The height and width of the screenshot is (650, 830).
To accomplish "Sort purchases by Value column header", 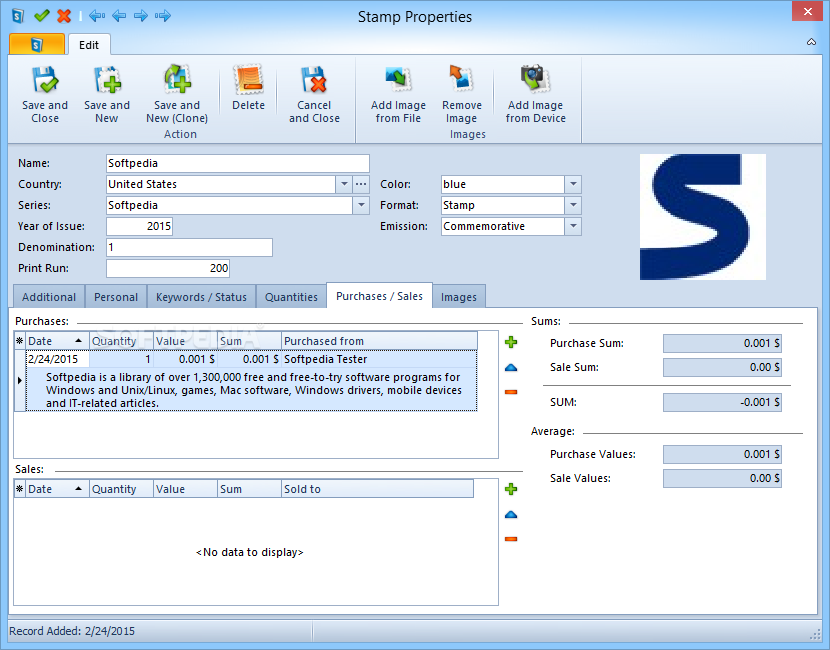I will pos(185,341).
